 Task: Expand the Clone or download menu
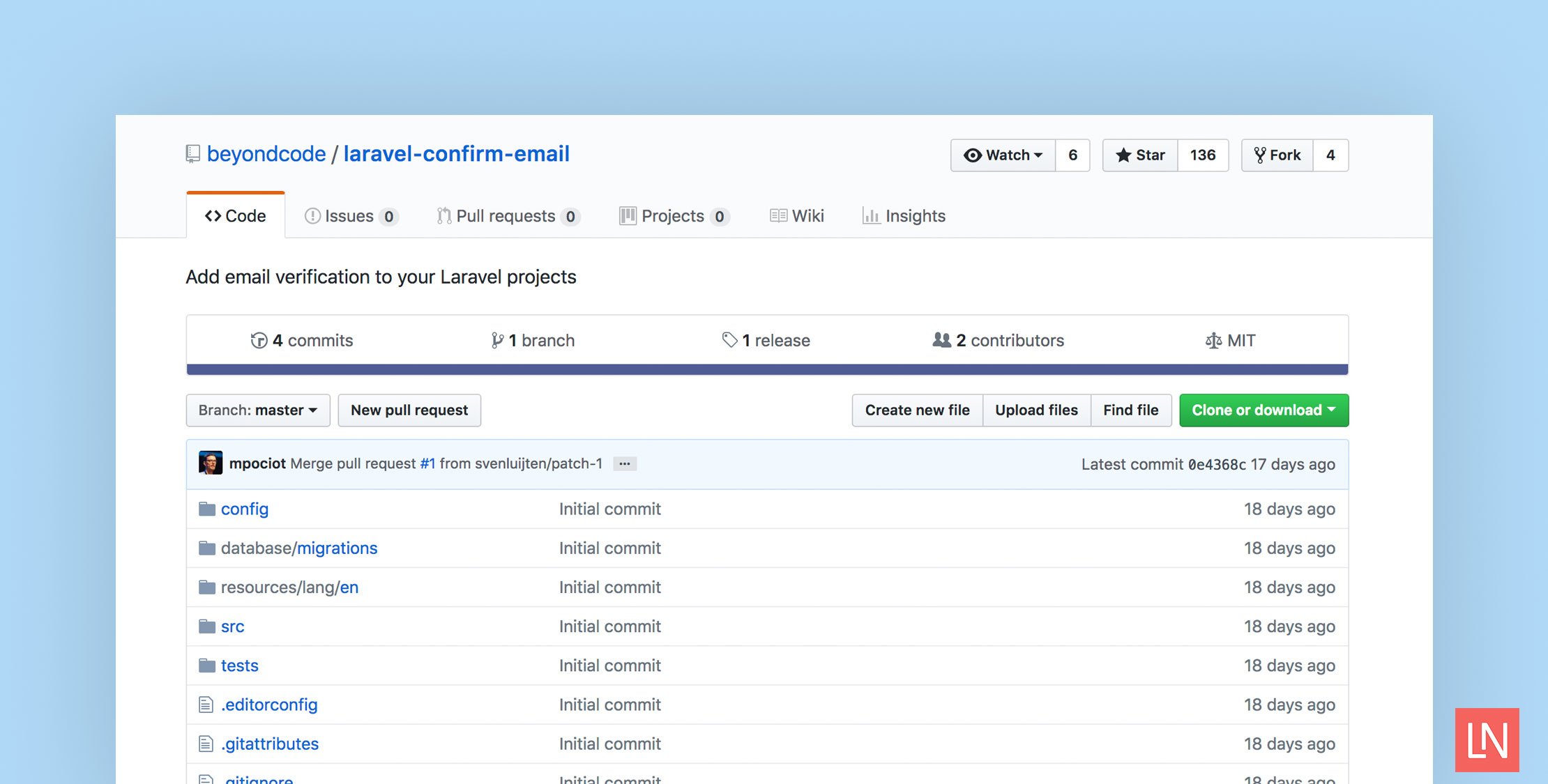pos(1263,410)
